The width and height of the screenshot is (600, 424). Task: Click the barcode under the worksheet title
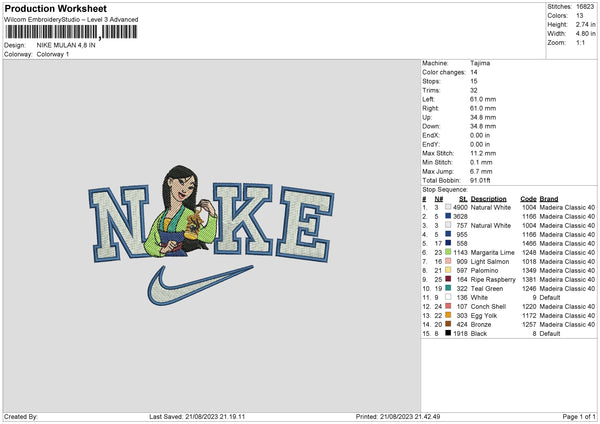point(71,32)
